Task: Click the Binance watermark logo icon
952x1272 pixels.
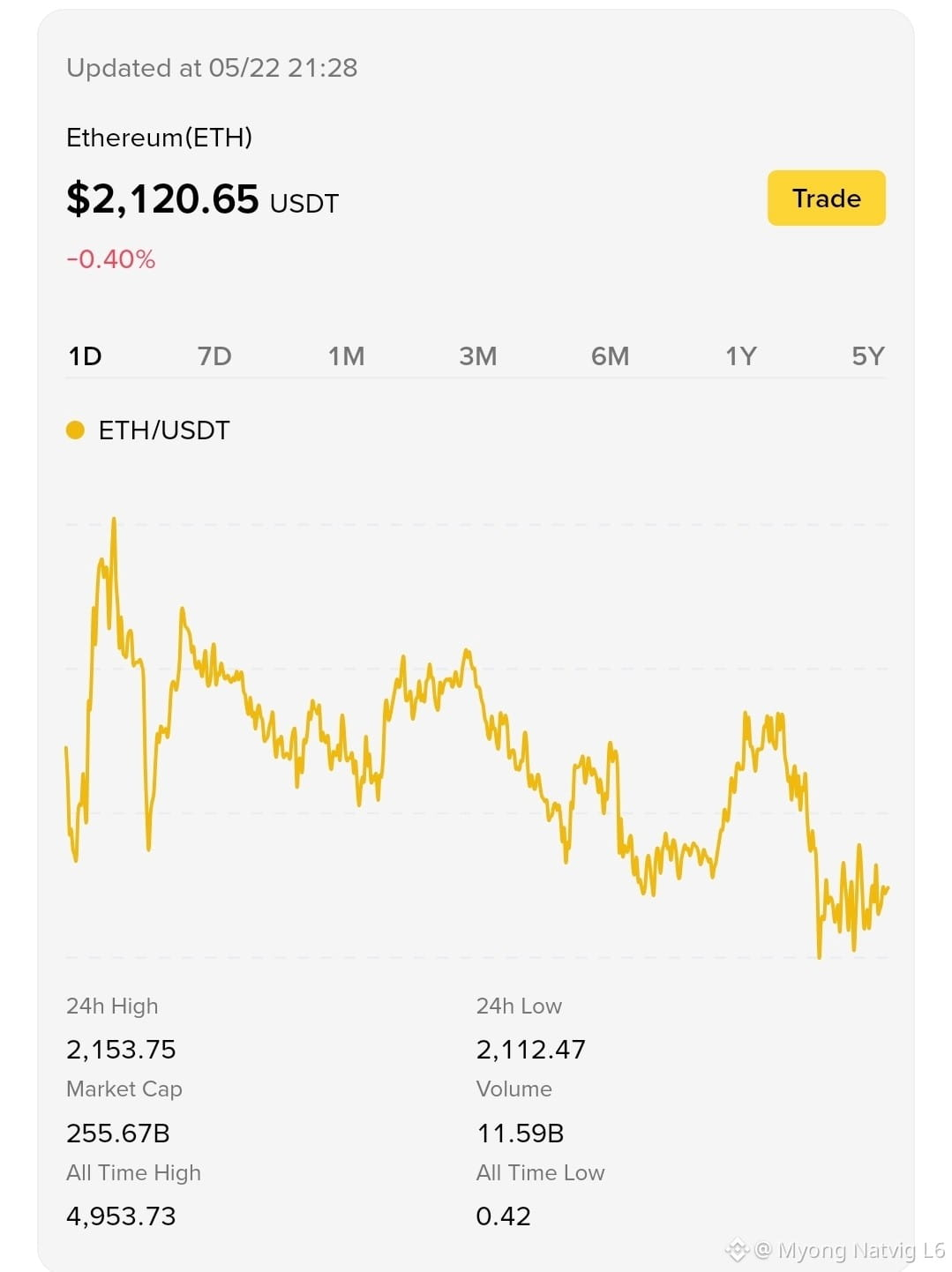Action: (737, 1250)
